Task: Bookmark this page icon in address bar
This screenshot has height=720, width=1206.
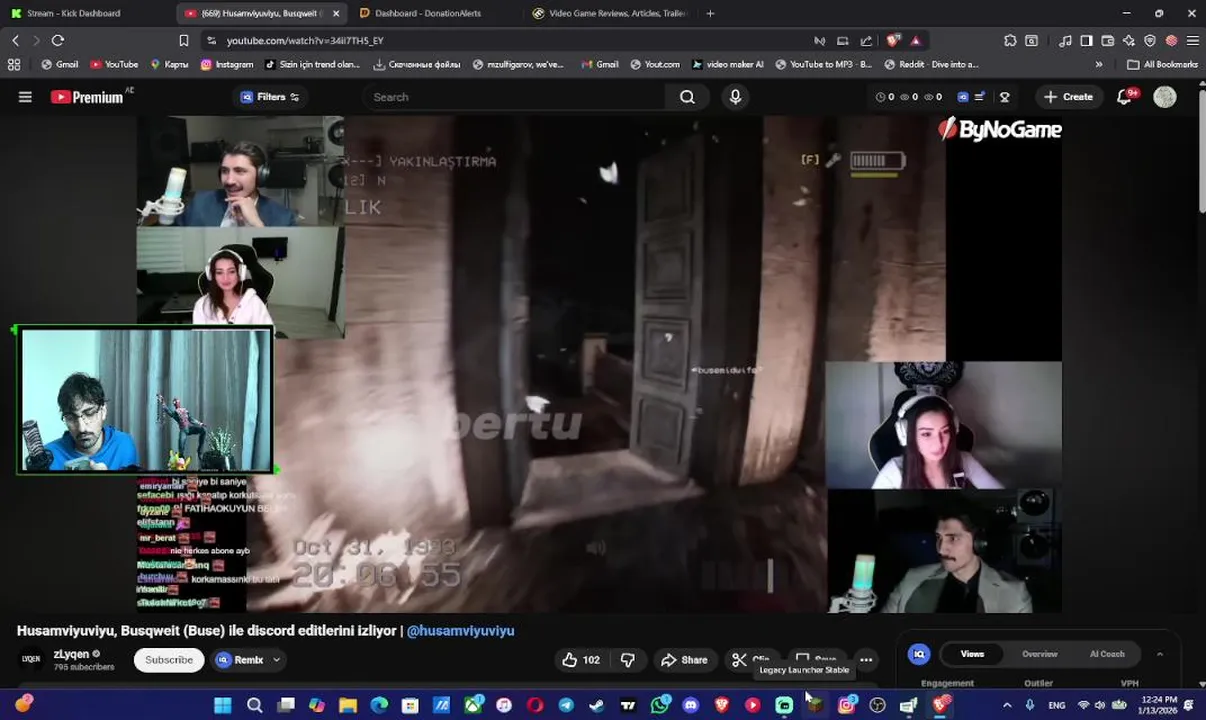Action: coord(183,40)
